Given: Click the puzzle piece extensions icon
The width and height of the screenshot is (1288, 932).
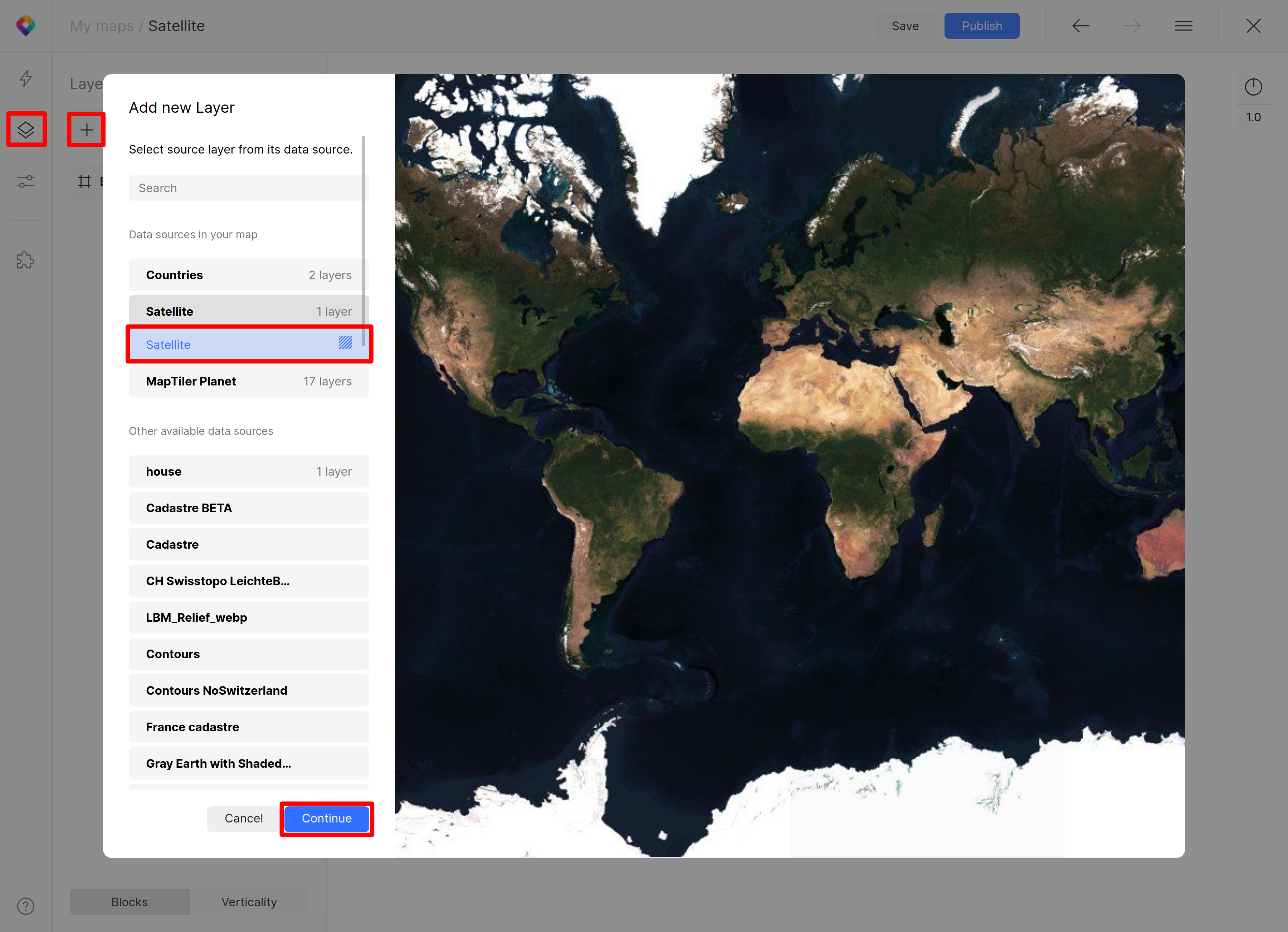Looking at the screenshot, I should tap(26, 260).
